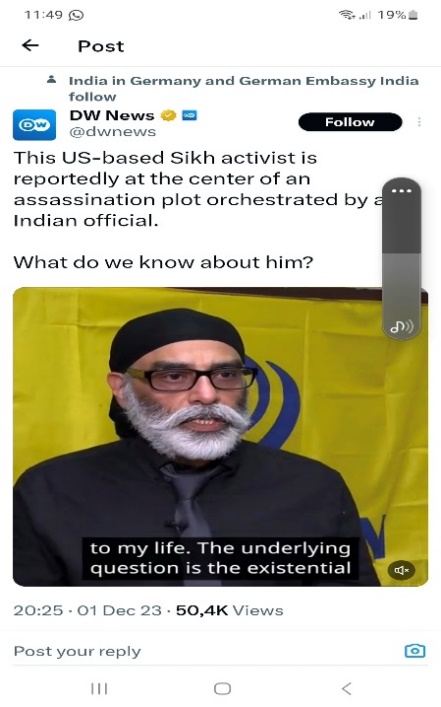
Task: Tap the follower context line above the post
Action: point(243,88)
